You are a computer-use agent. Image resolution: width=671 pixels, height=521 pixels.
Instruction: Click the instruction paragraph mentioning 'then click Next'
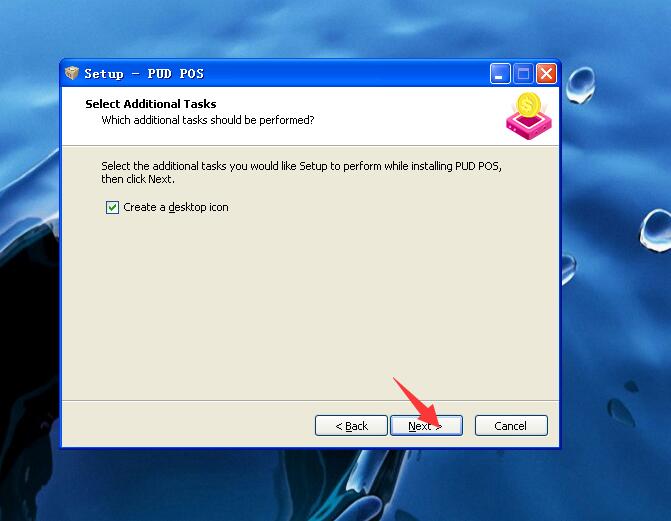pyautogui.click(x=301, y=173)
